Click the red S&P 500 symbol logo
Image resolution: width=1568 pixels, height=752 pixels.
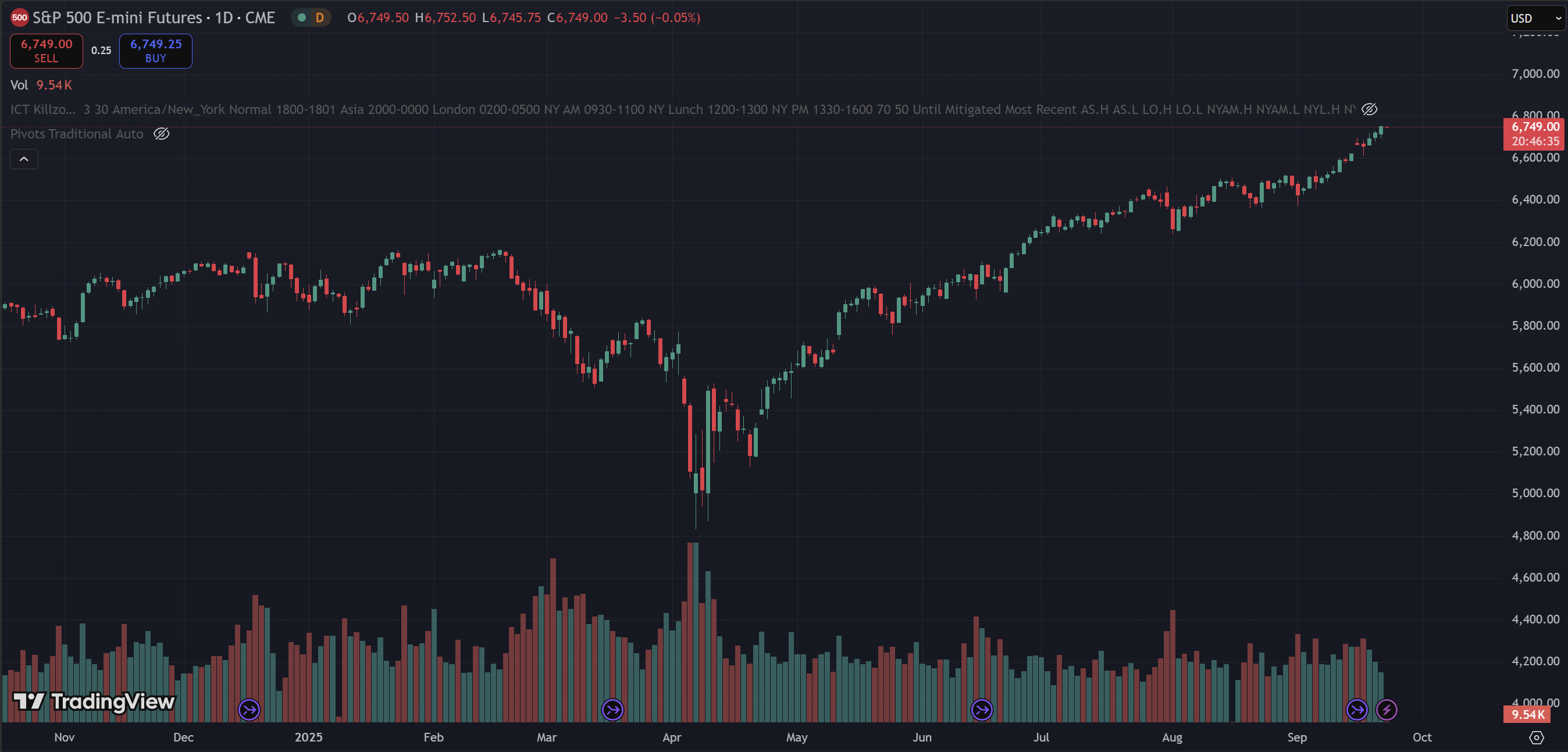pyautogui.click(x=19, y=17)
